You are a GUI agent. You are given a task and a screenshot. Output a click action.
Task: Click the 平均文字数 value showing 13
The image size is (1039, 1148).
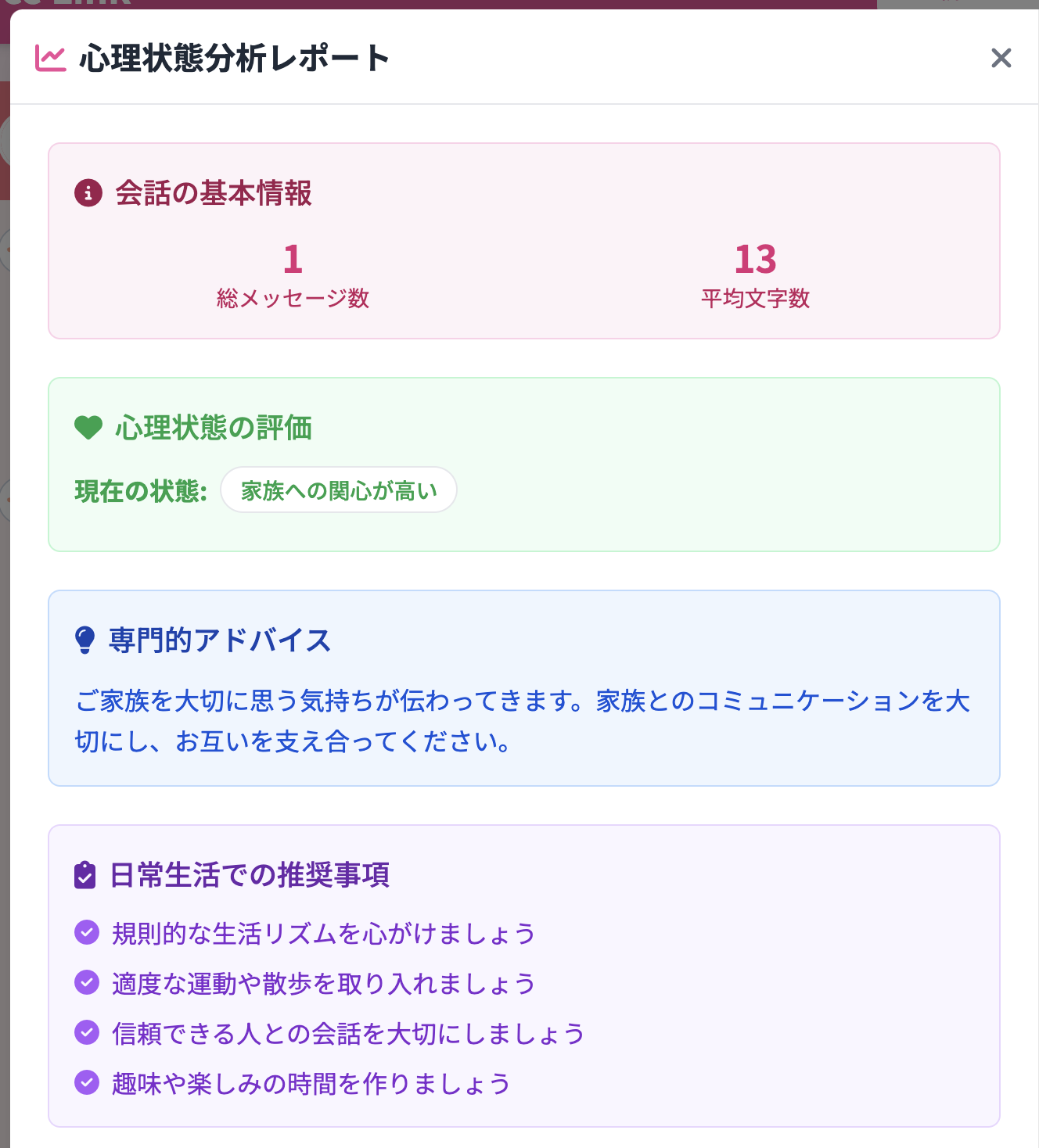pos(755,259)
